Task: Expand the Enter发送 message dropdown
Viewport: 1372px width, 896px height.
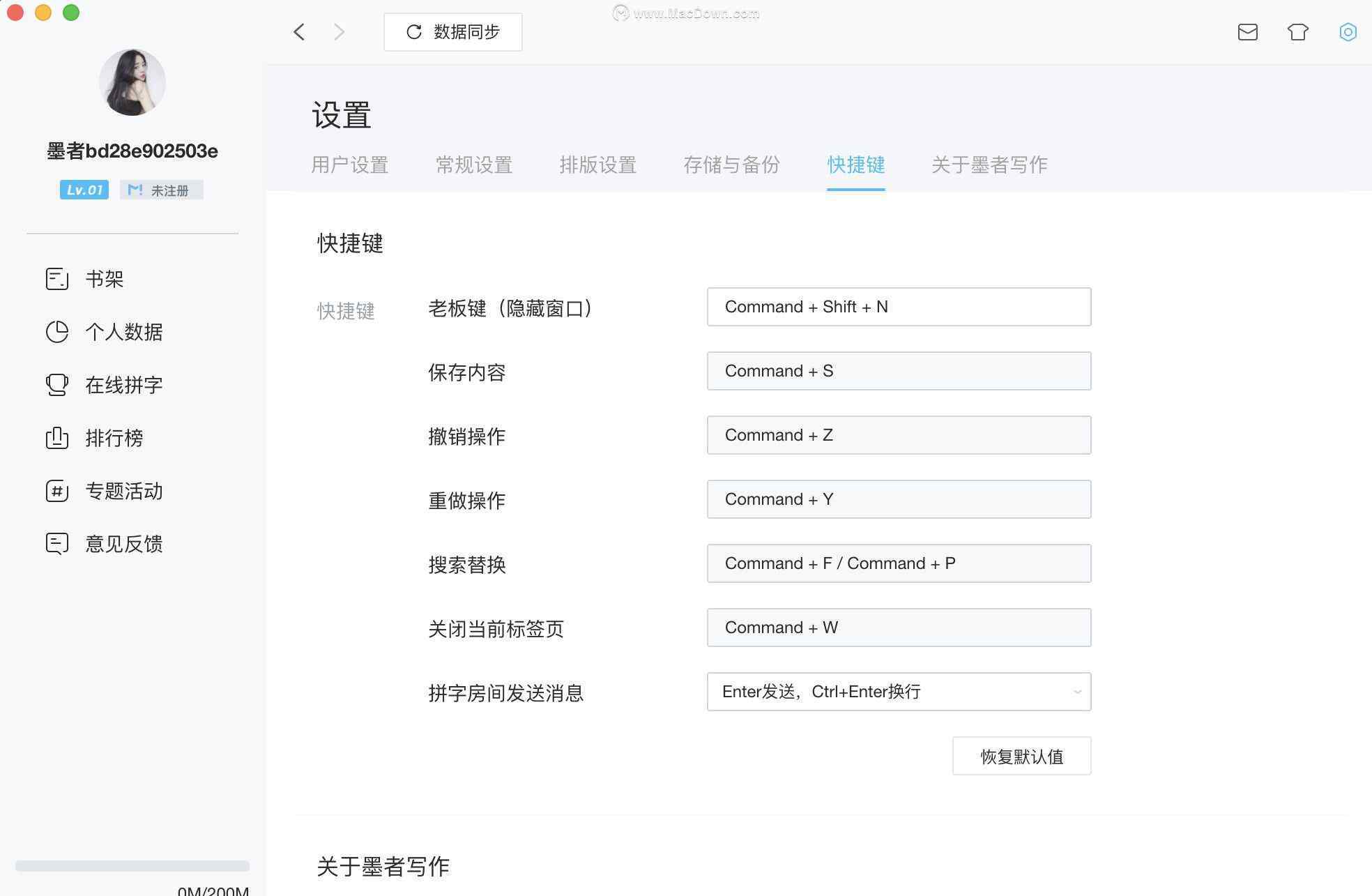Action: (899, 692)
